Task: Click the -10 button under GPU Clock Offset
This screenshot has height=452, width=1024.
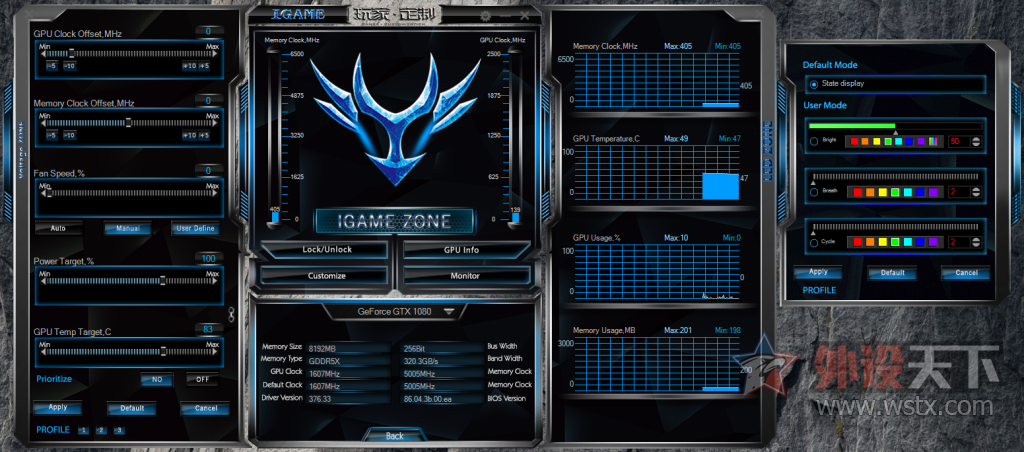Action: click(69, 66)
